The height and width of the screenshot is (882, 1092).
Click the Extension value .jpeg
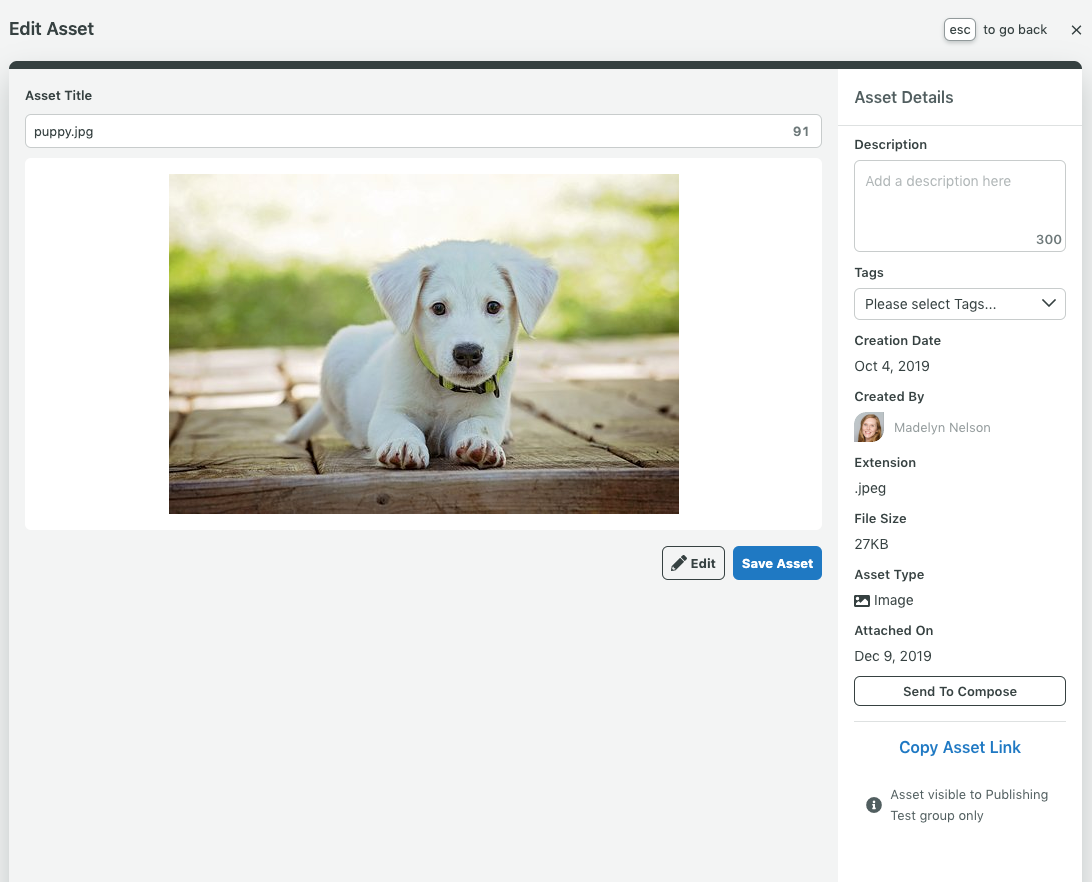(x=870, y=488)
